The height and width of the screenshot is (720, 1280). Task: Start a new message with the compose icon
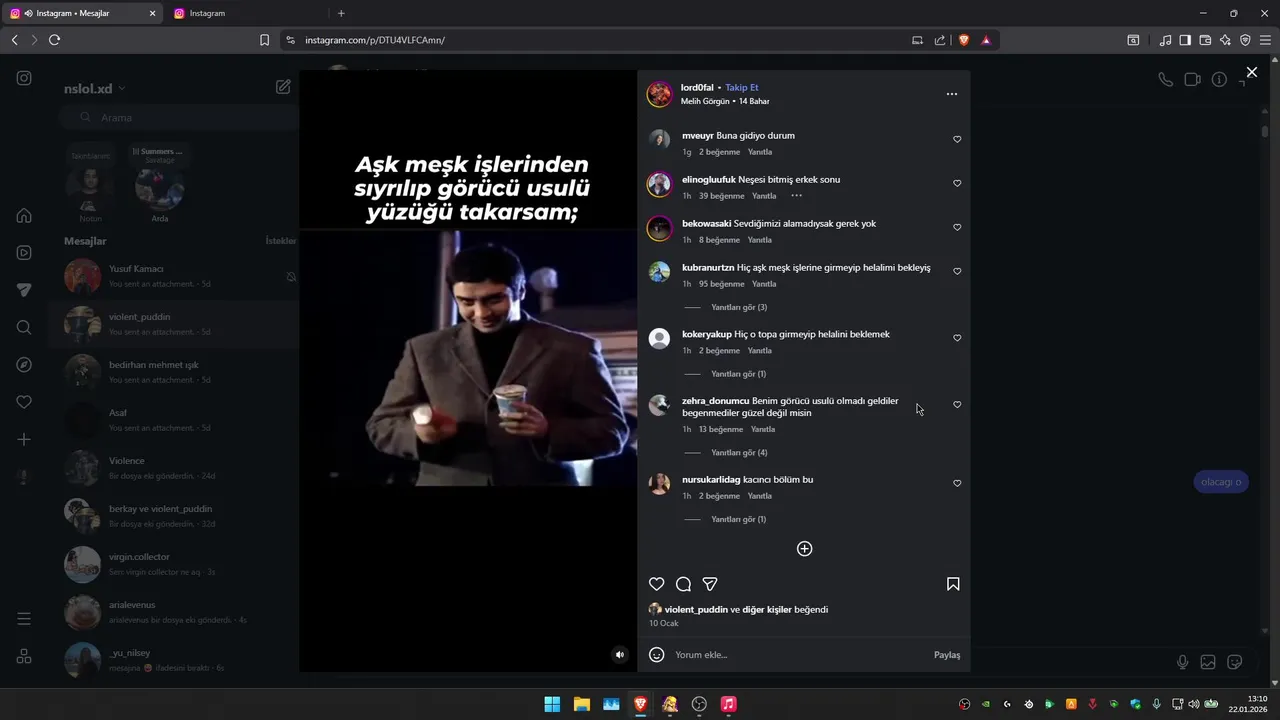[x=283, y=87]
